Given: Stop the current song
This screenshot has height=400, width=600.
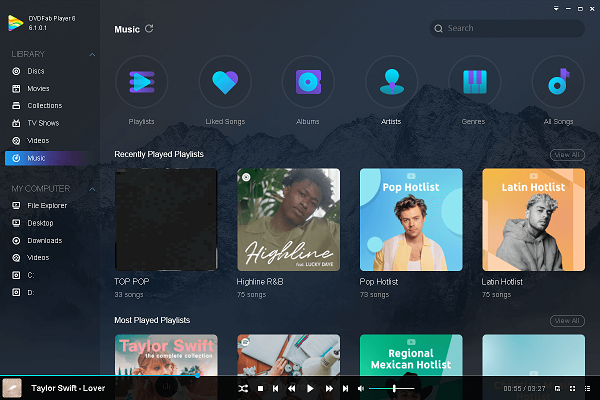Looking at the screenshot, I should pos(260,389).
